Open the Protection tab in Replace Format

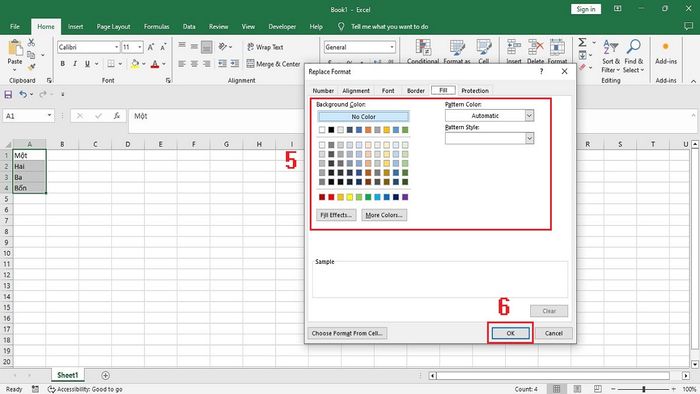pyautogui.click(x=475, y=91)
